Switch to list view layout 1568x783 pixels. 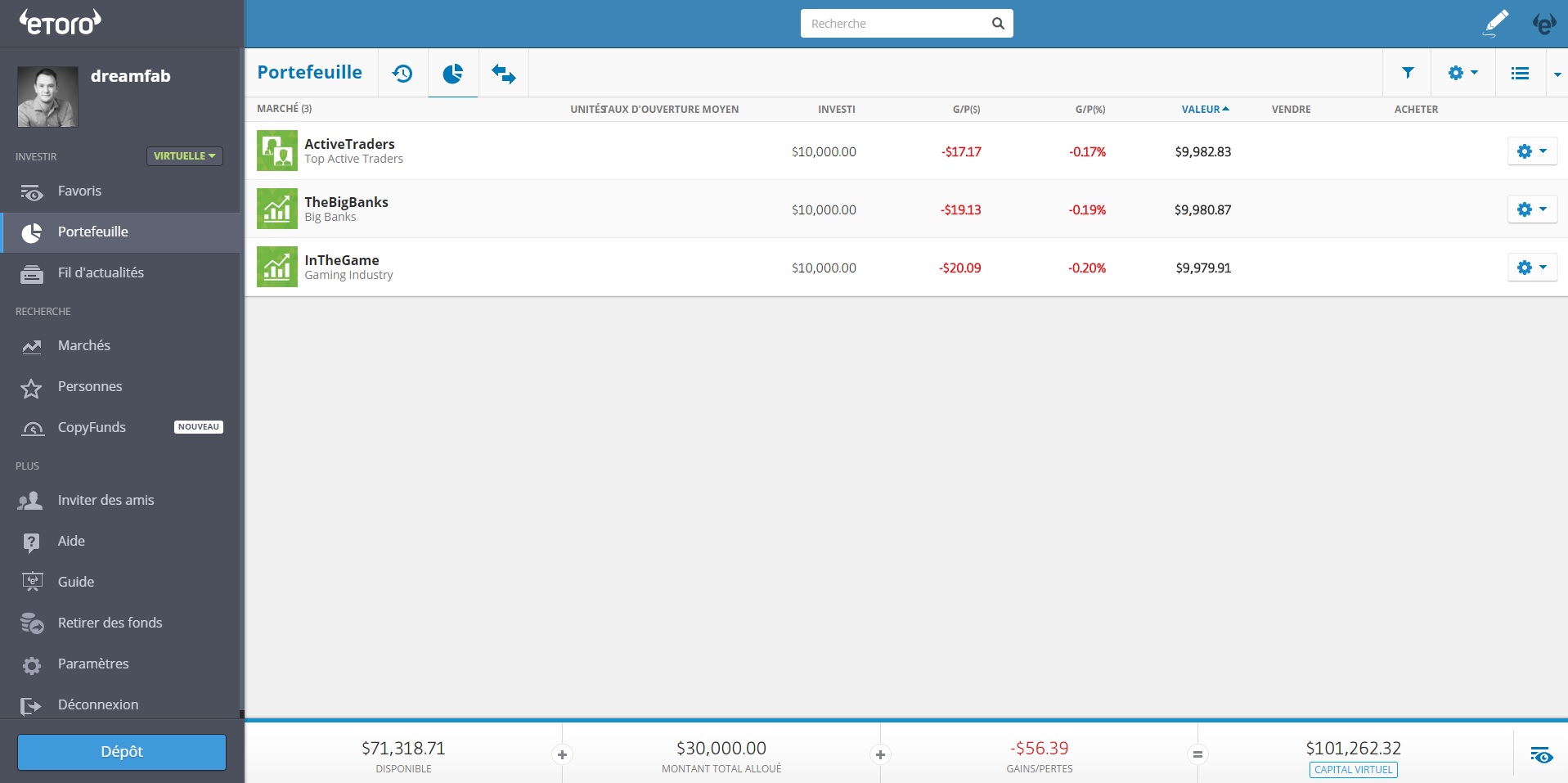coord(1520,73)
